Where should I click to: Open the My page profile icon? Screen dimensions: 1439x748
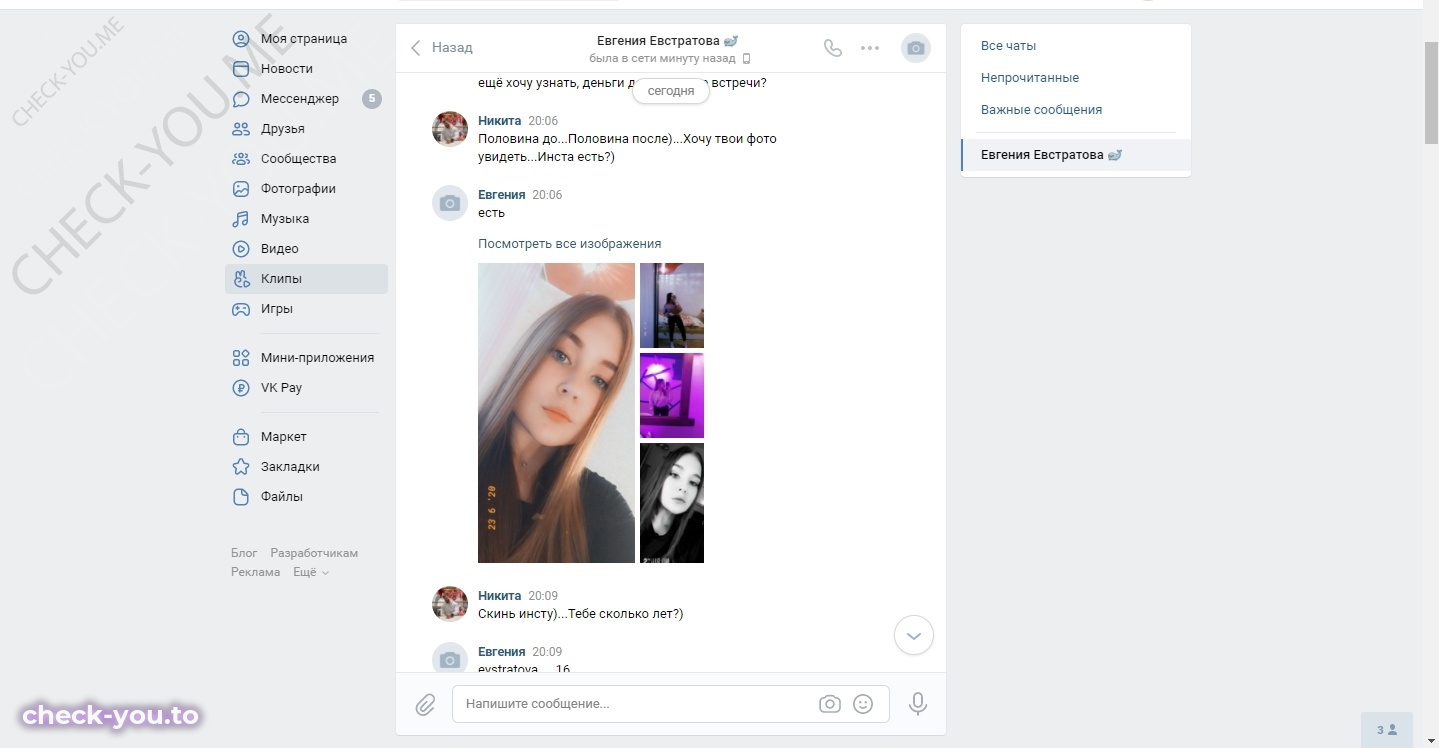pos(241,39)
